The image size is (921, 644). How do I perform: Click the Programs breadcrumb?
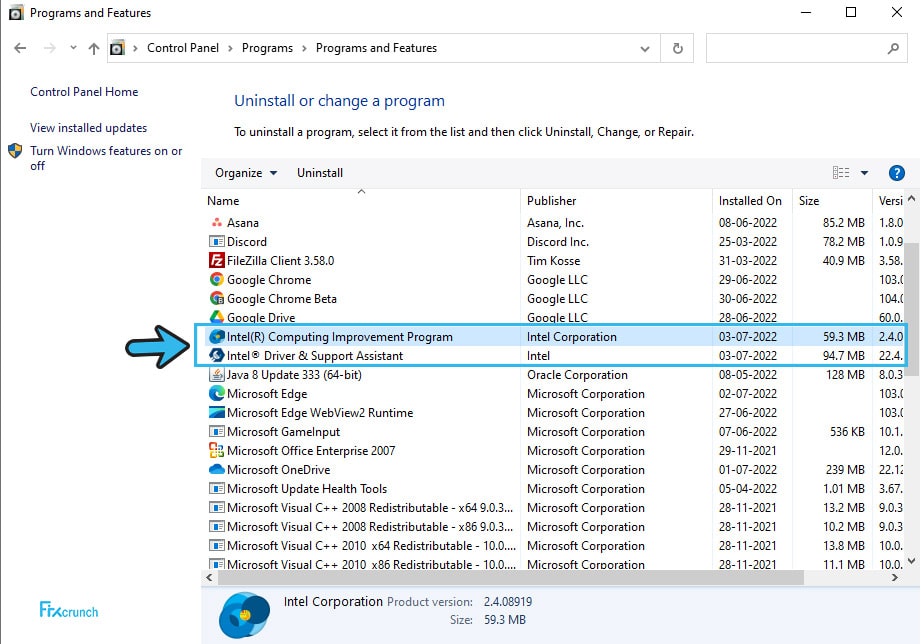(x=267, y=48)
